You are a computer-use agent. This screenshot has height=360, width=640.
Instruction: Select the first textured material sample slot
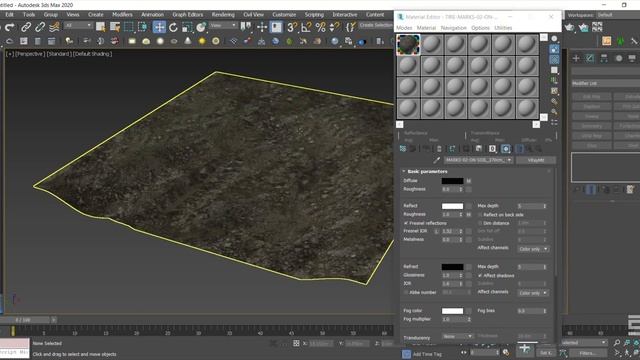408,44
